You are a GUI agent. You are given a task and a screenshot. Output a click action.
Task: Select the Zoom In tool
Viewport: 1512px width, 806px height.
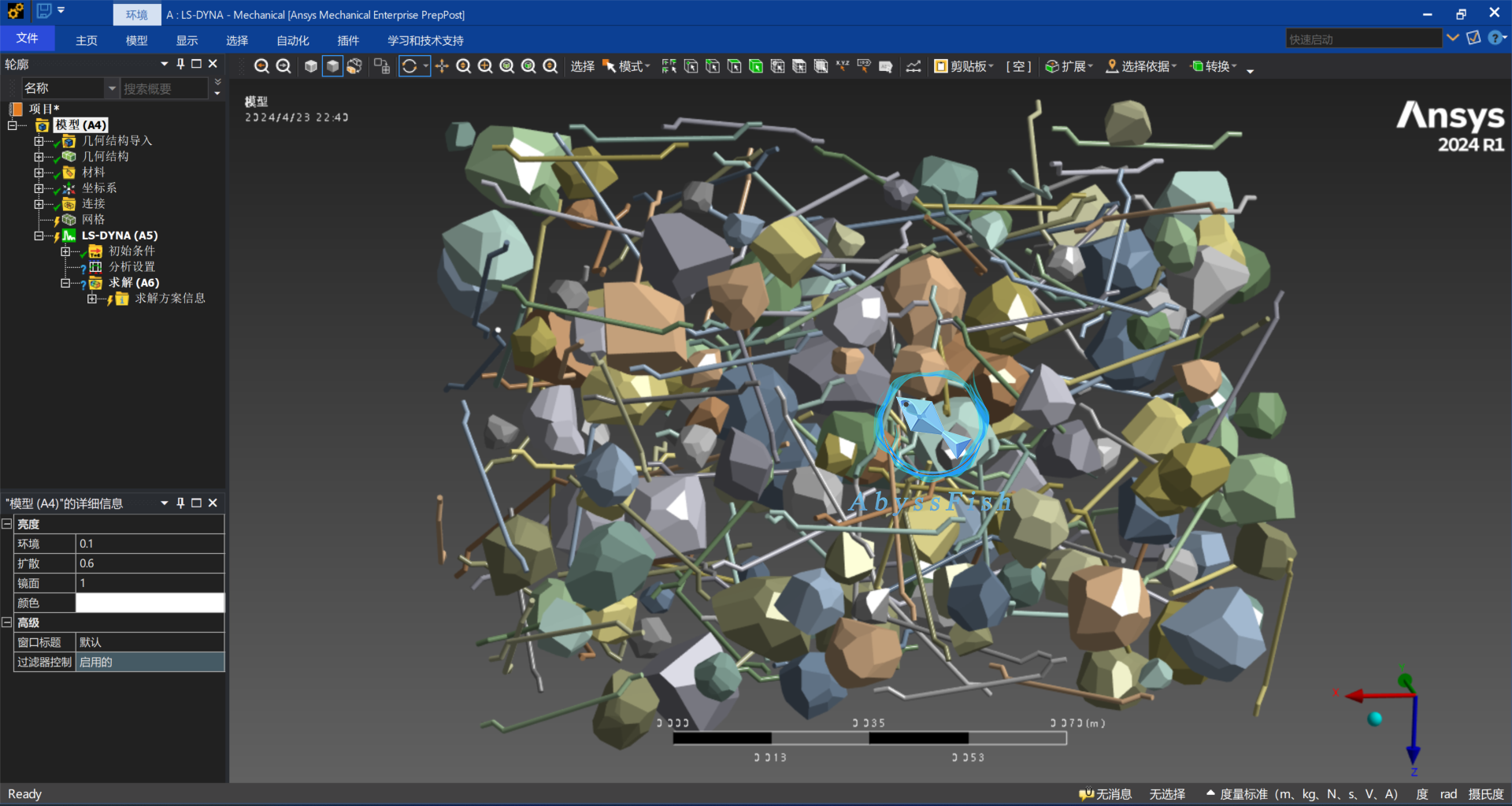485,66
